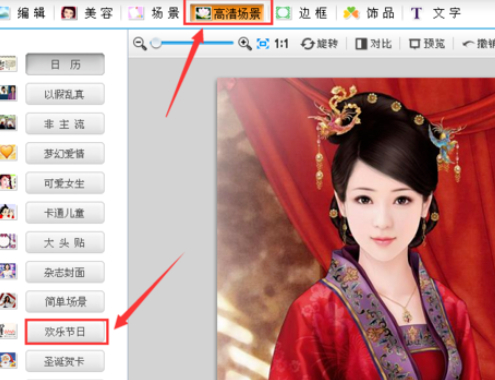Select the 日历 (Calendar) category button
This screenshot has width=495, height=380.
click(65, 64)
